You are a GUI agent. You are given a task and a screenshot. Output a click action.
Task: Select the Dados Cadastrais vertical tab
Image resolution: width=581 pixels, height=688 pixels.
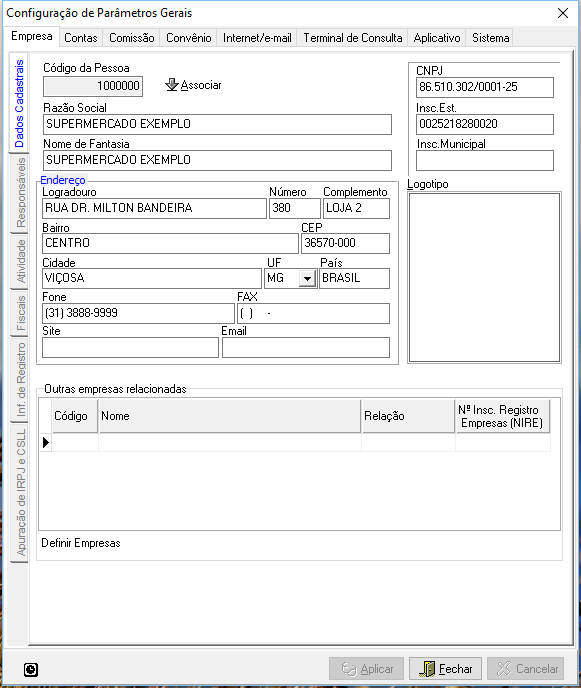[19, 104]
